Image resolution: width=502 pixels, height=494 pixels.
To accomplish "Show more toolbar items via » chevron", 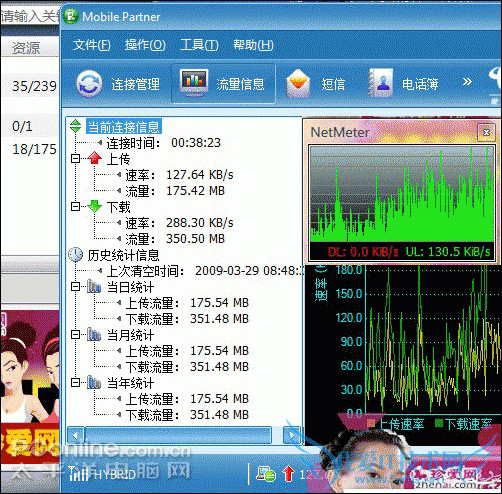I will pos(467,81).
